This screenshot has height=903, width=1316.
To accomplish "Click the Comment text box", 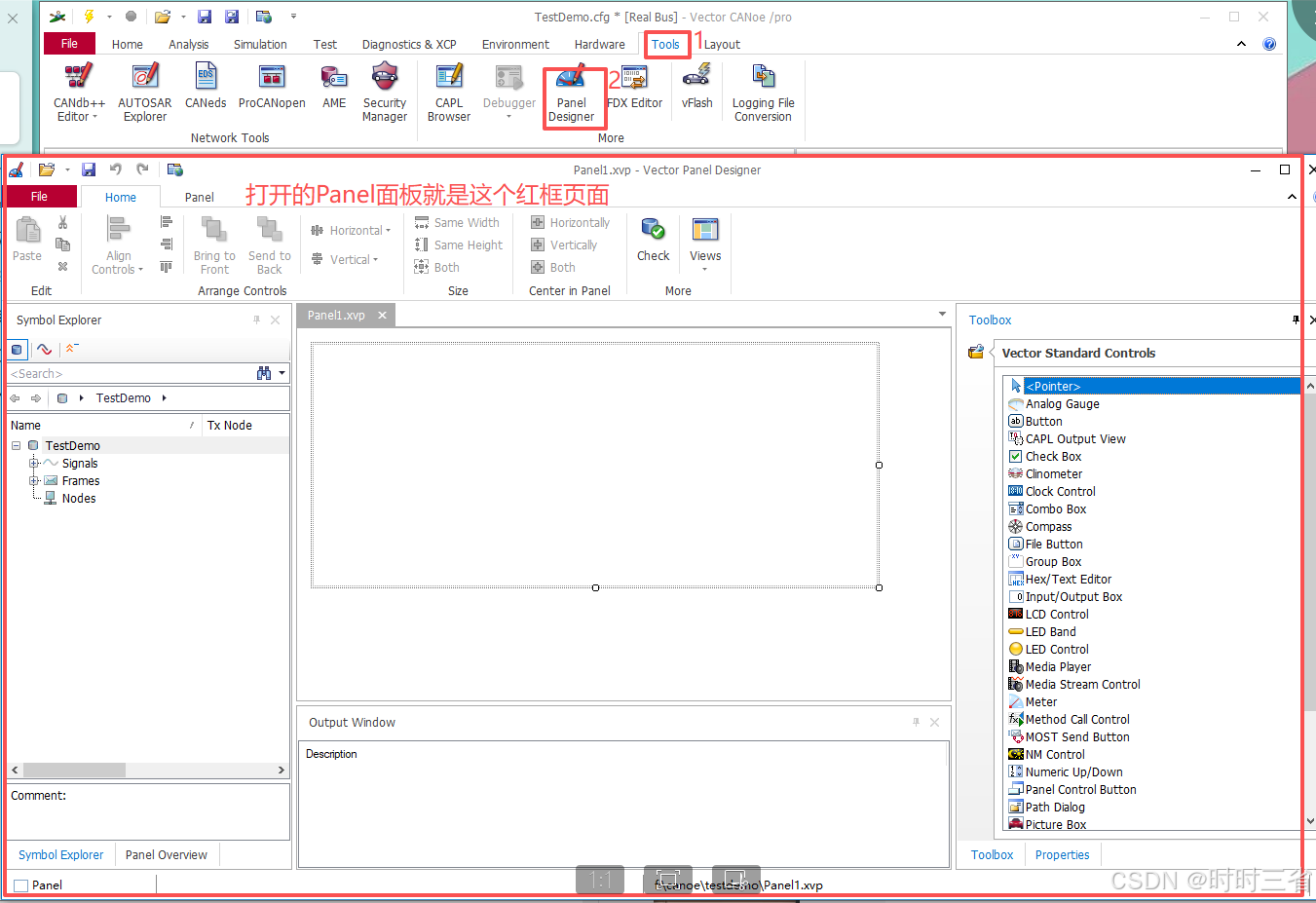I will [148, 811].
